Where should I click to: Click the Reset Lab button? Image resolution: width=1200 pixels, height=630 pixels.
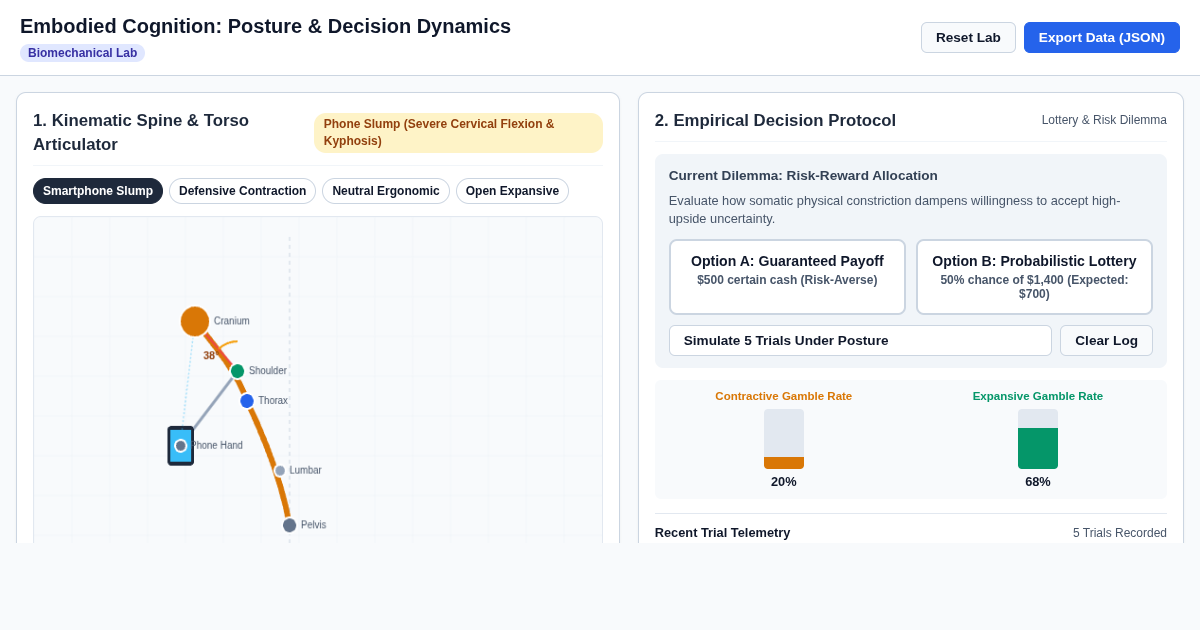968,37
